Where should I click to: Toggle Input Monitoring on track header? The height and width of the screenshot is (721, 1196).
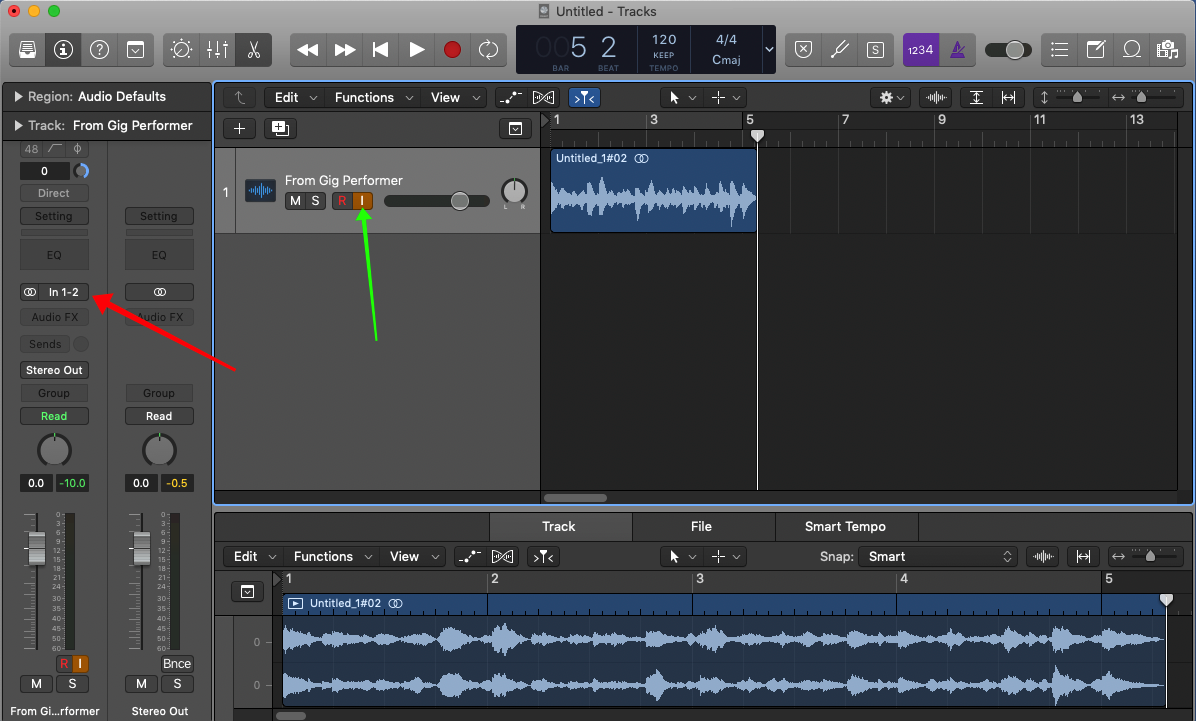(362, 201)
